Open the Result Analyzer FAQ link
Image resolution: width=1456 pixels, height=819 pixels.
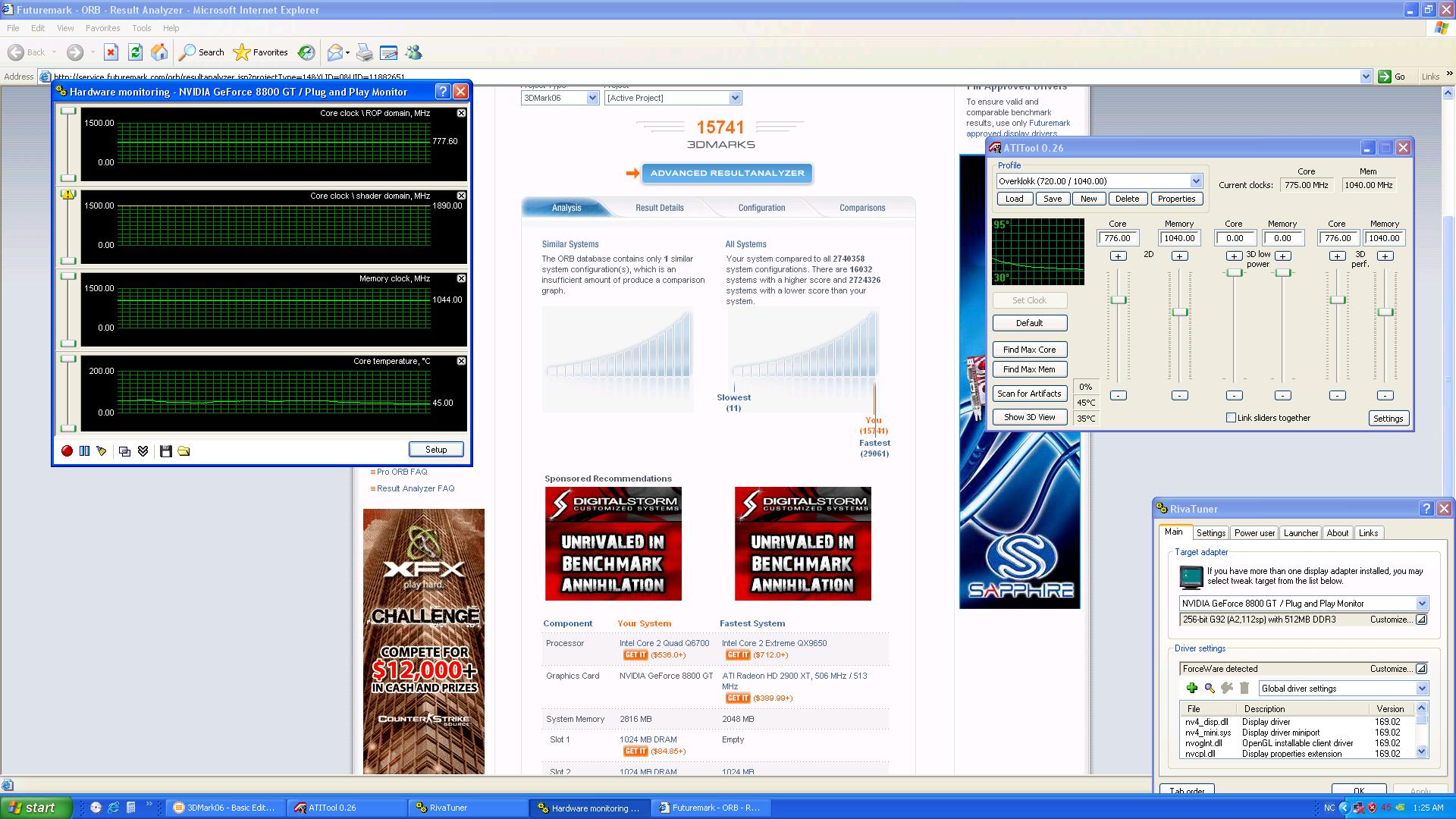coord(416,488)
